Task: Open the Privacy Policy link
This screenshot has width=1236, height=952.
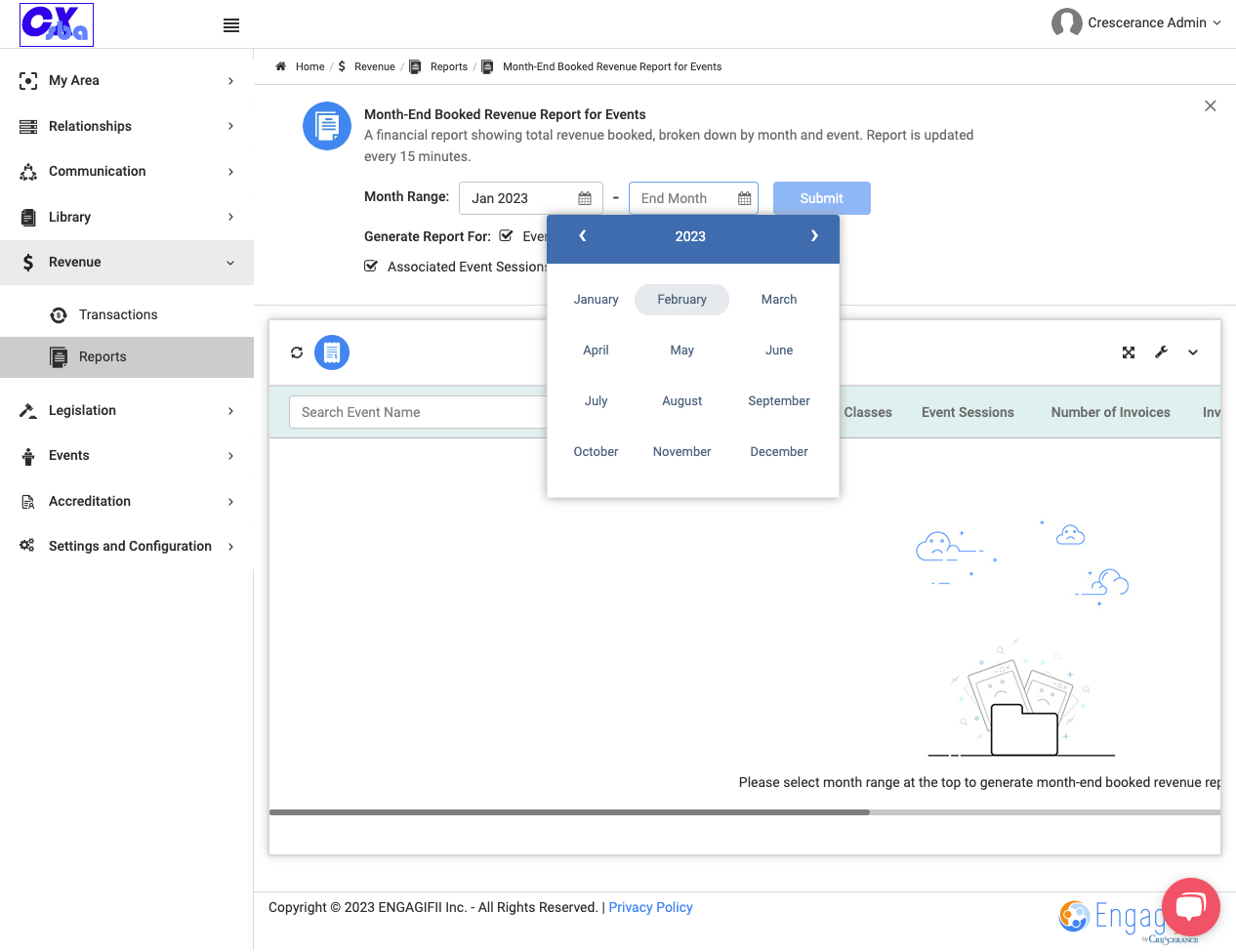Action: click(650, 907)
